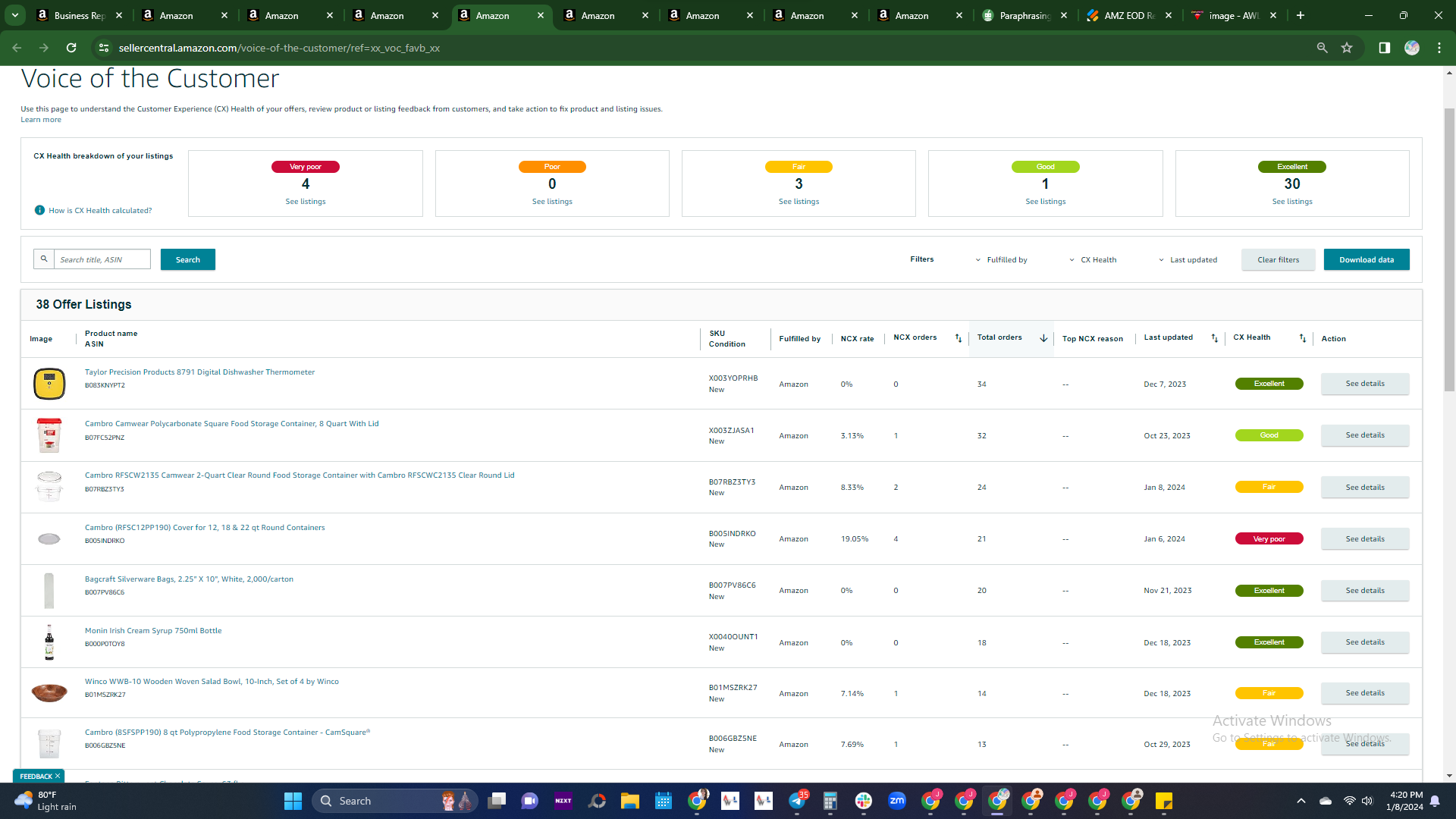Show hidden system tray icons chevron
The height and width of the screenshot is (819, 1456).
[x=1301, y=801]
